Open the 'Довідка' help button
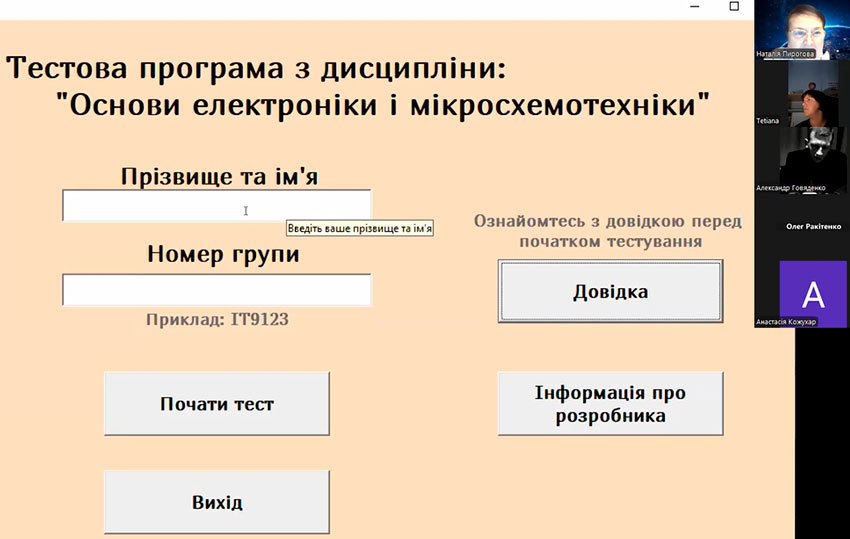The width and height of the screenshot is (850, 539). click(610, 292)
